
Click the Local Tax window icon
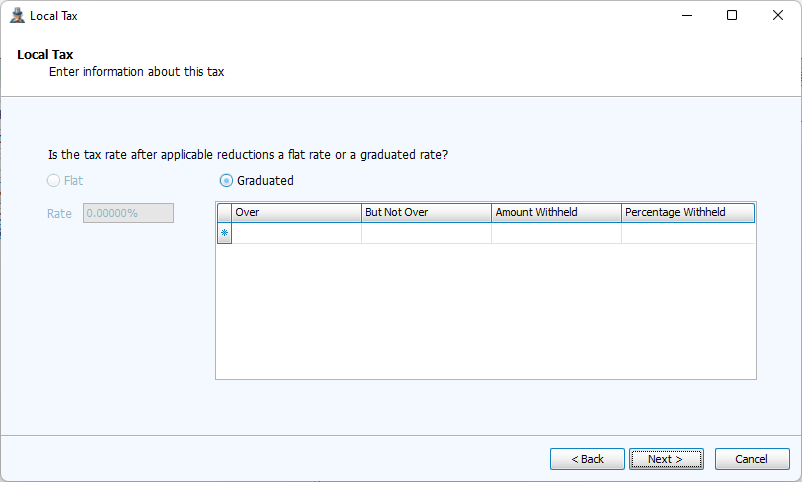pyautogui.click(x=17, y=16)
